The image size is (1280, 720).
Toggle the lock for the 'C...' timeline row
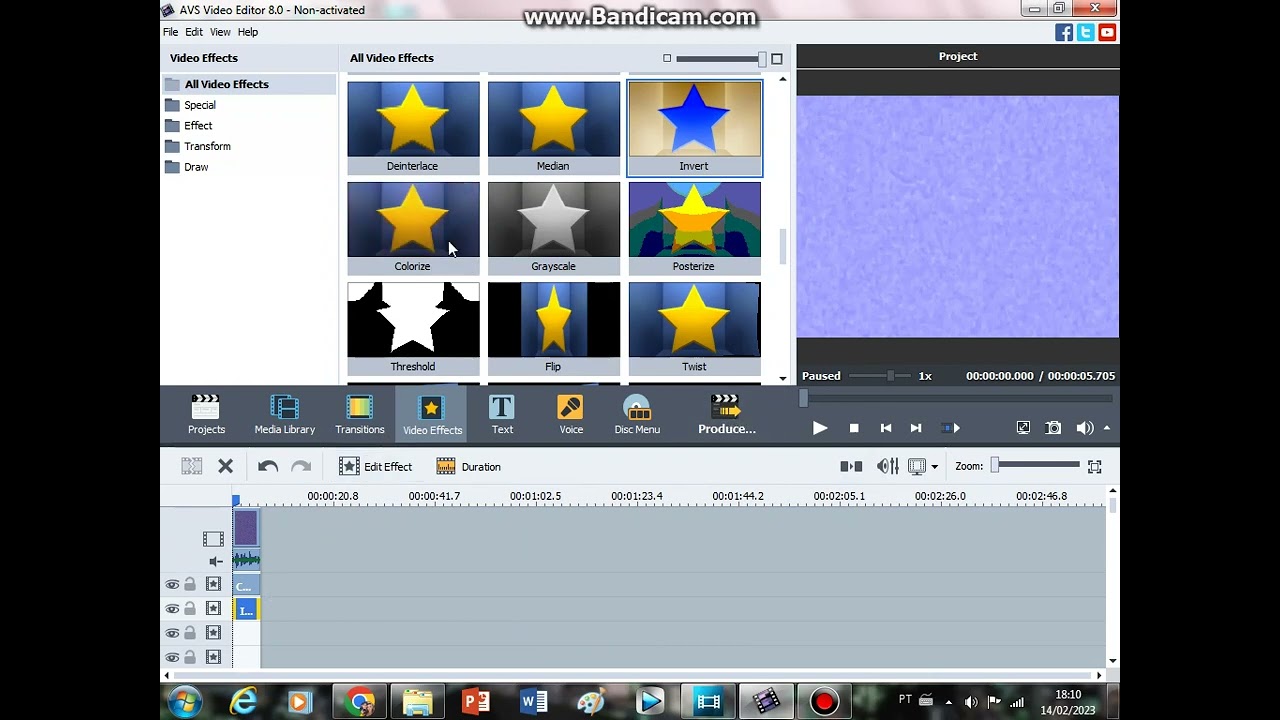coord(190,585)
